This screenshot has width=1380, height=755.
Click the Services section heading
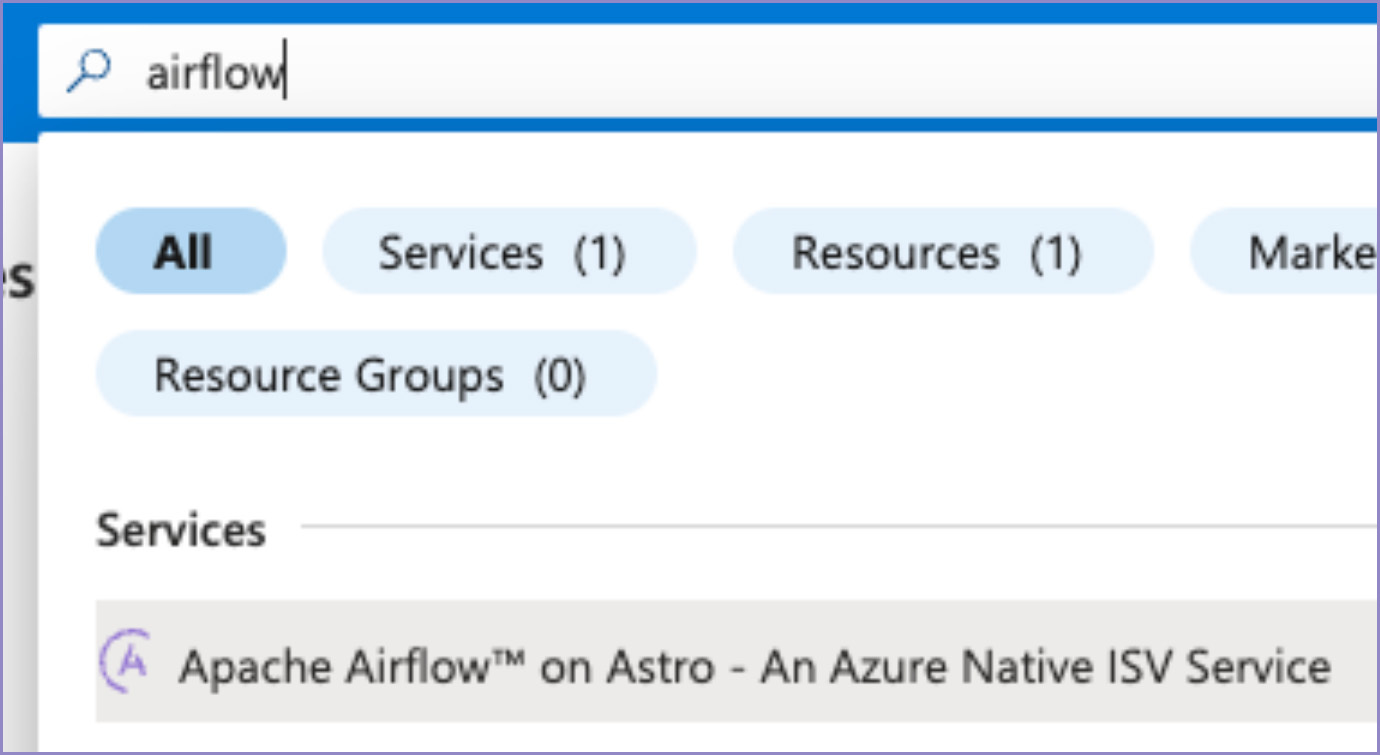coord(181,530)
